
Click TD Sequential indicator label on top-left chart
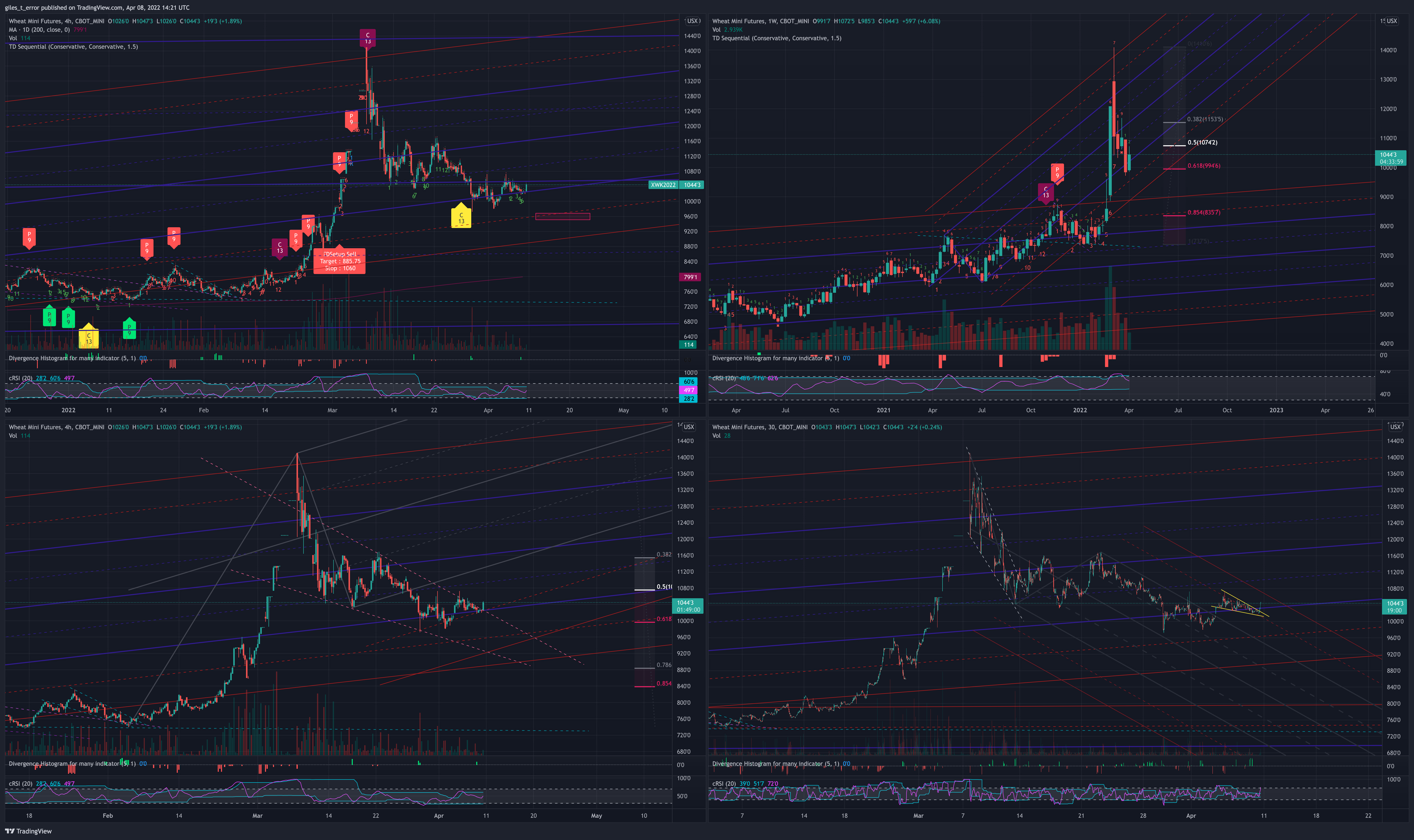point(73,46)
